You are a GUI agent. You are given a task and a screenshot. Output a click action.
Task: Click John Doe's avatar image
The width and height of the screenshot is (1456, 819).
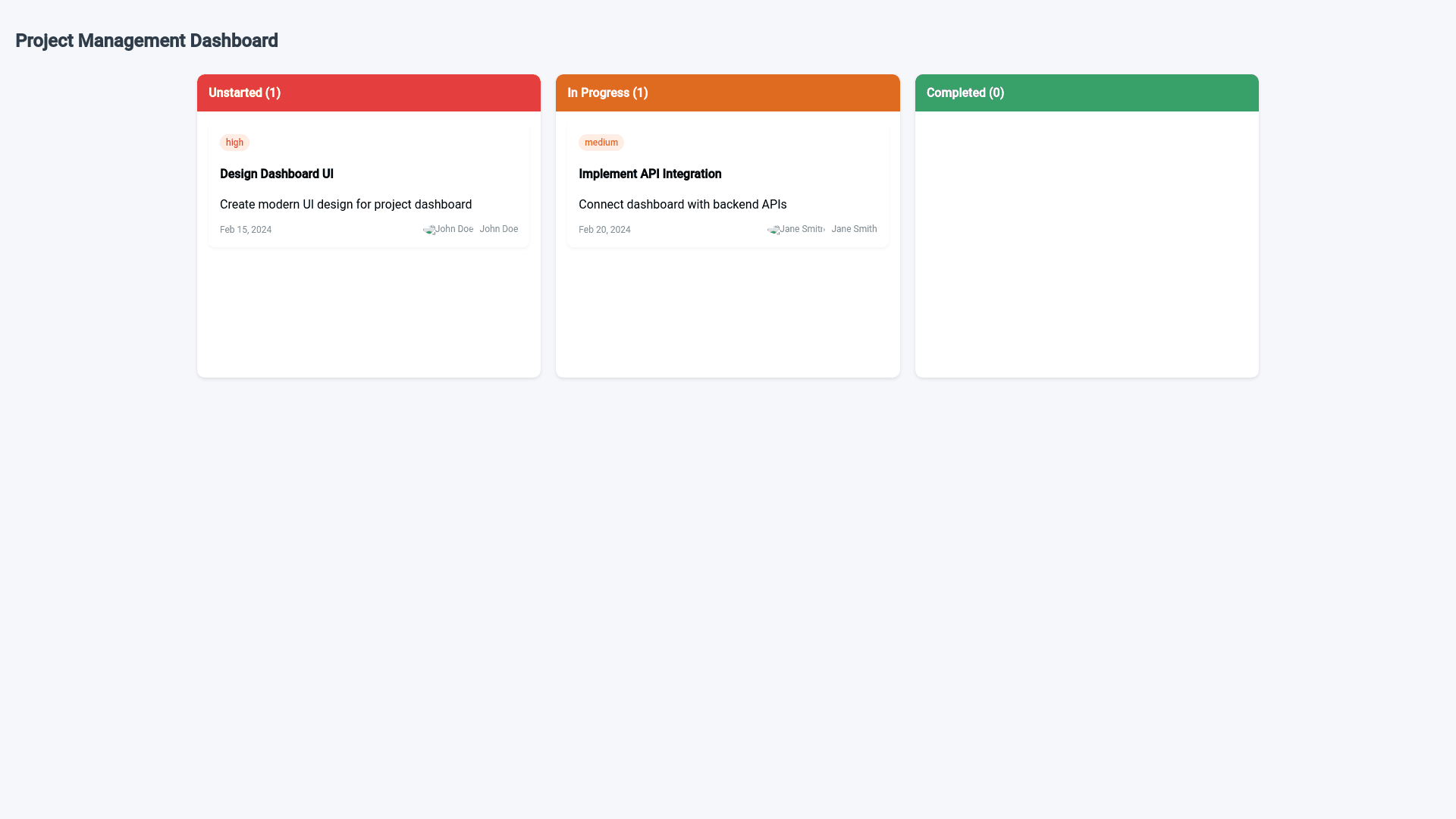point(447,229)
